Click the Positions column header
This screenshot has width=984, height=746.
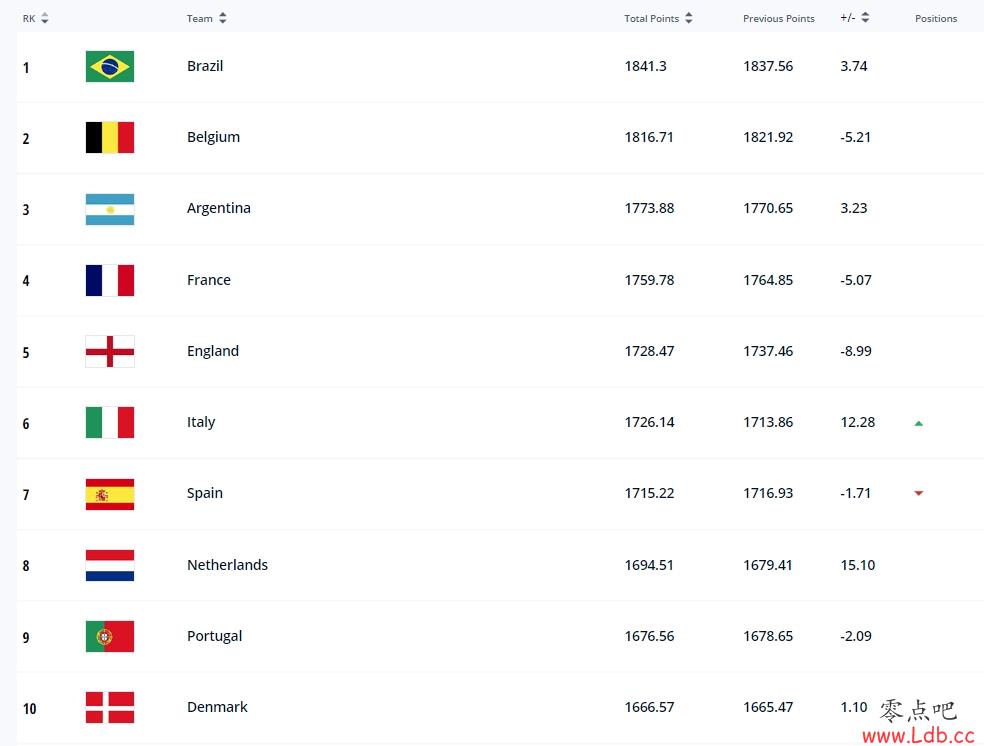pyautogui.click(x=936, y=19)
